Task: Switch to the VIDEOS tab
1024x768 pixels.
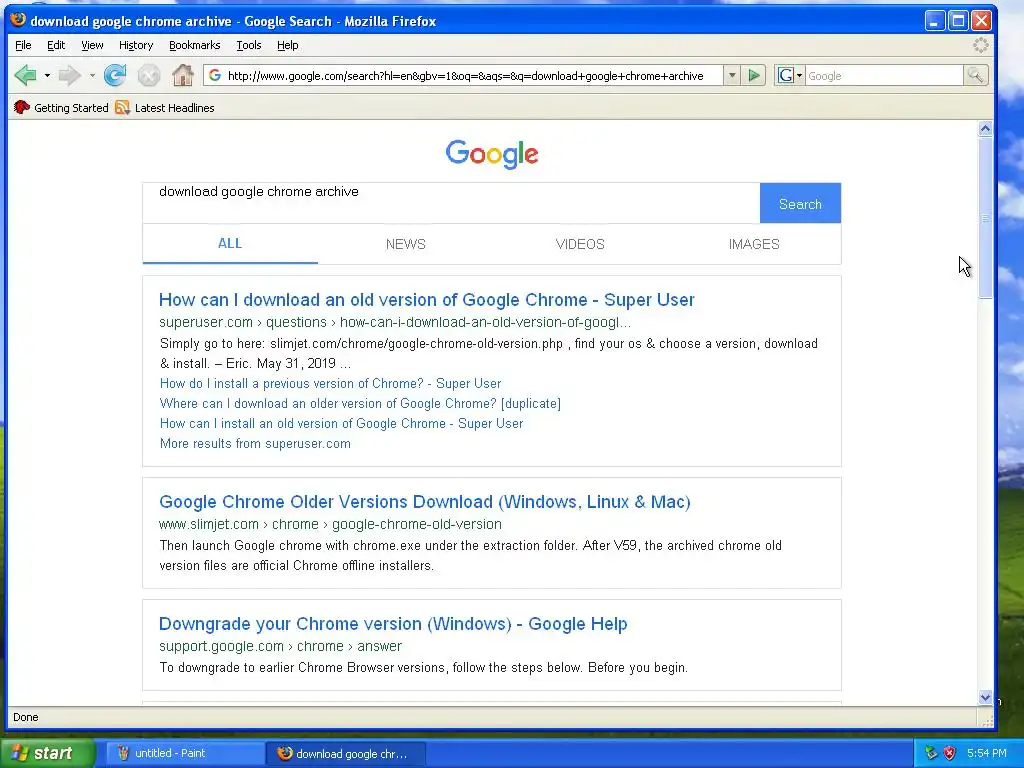Action: pos(580,244)
